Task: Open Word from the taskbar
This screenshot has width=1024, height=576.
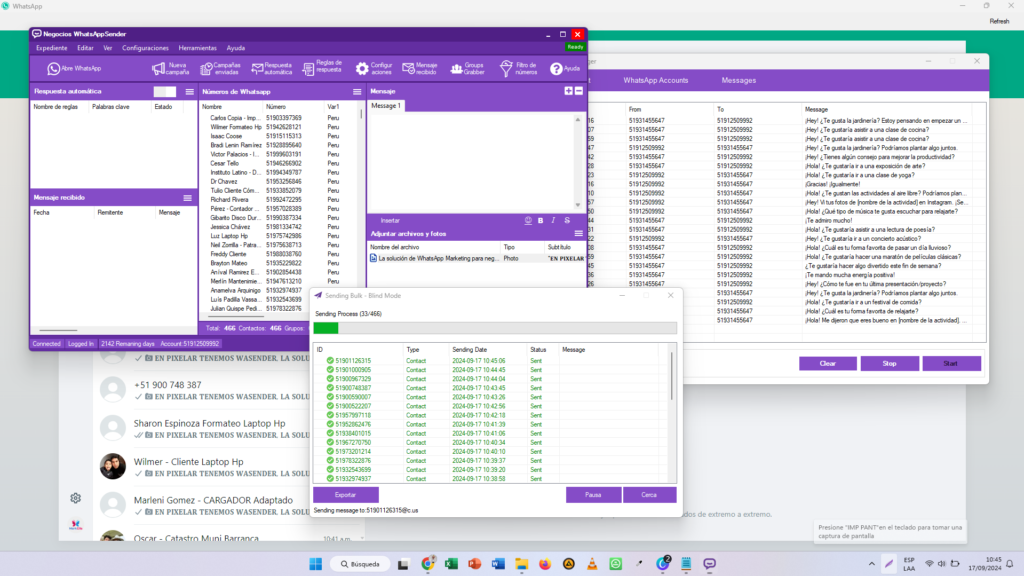Action: coord(498,564)
